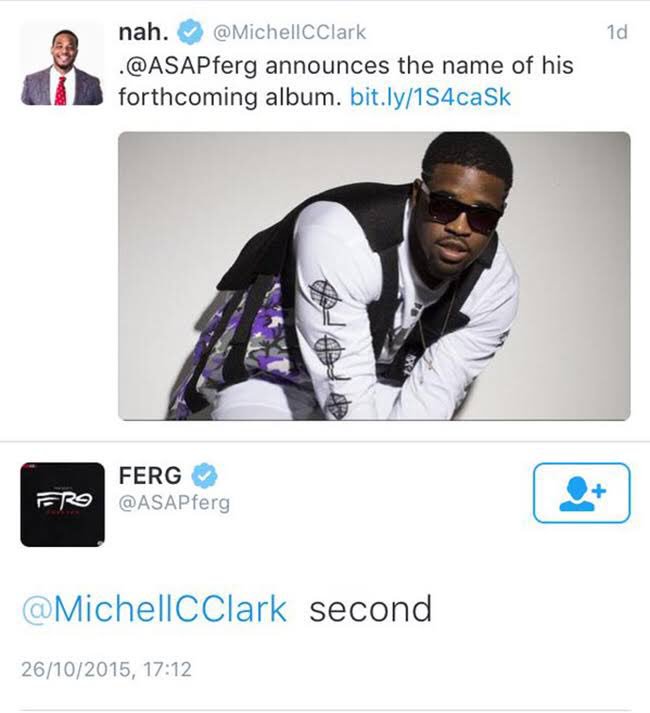Viewport: 650px width, 713px height.
Task: Click the @MichellCClark mention in the reply
Action: click(155, 609)
